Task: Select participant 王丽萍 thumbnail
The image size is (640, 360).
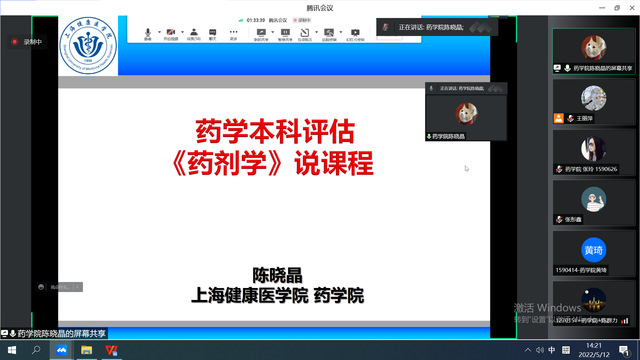Action: point(593,102)
